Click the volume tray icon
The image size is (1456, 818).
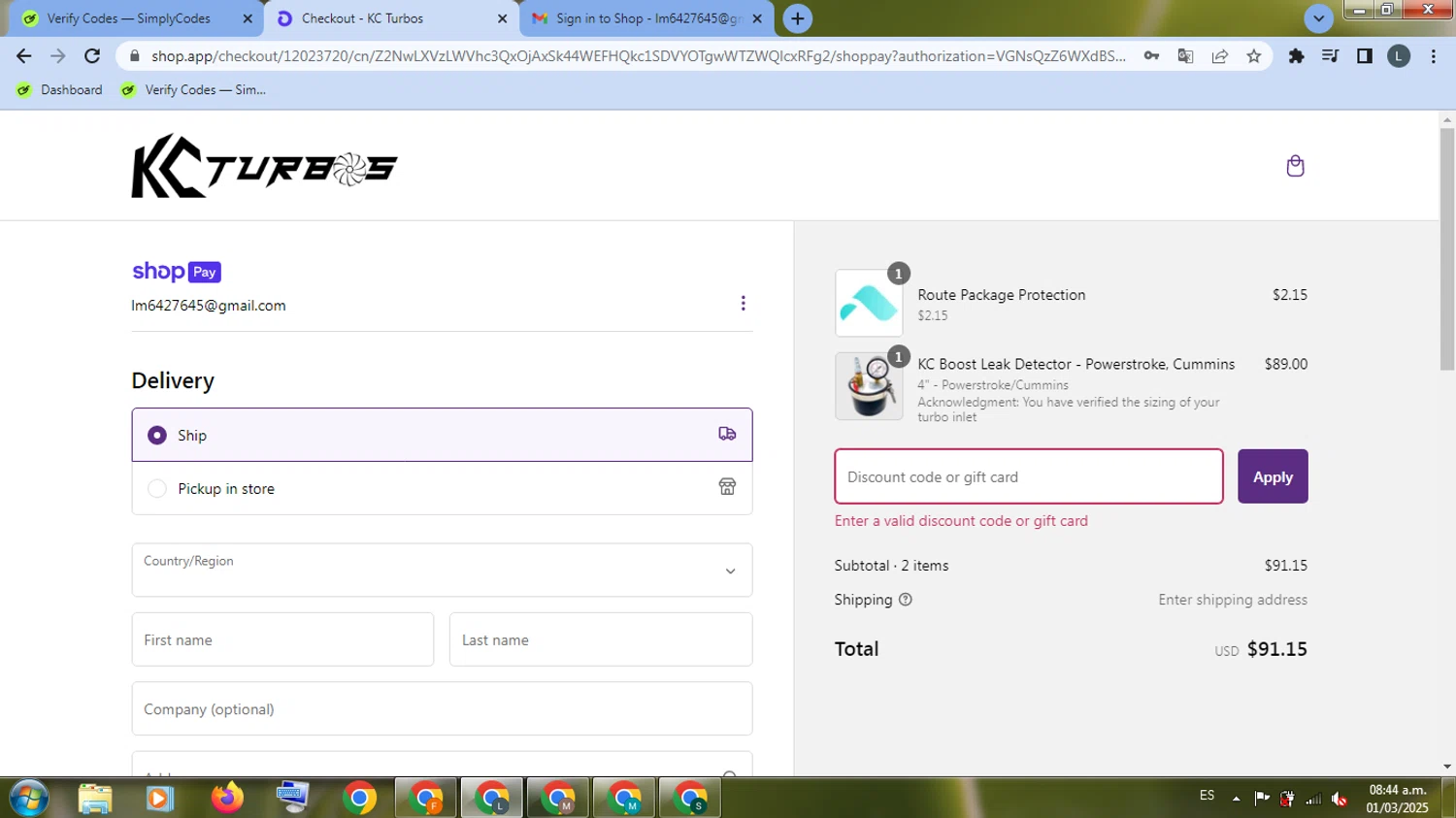1340,799
